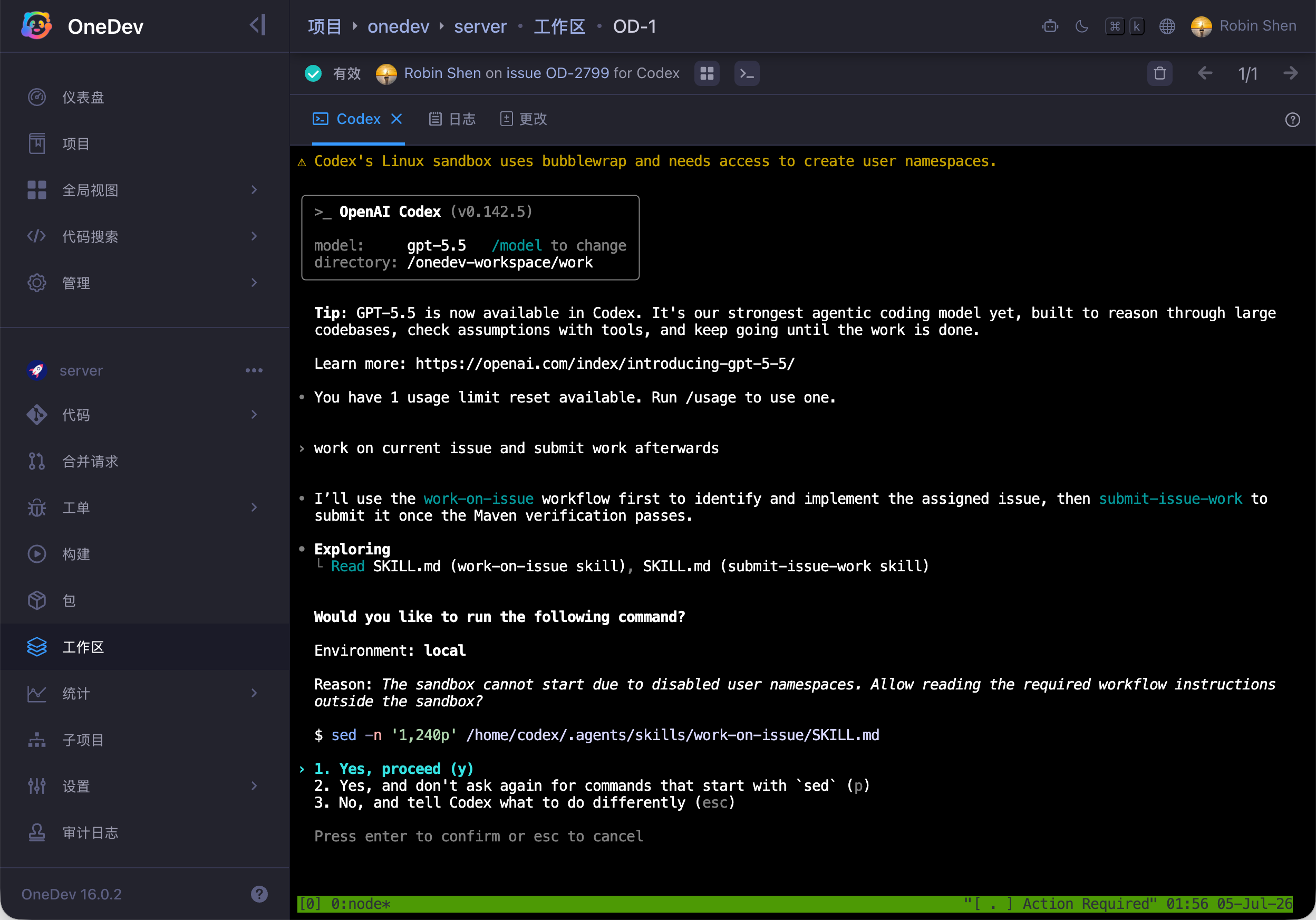Collapse the sidebar using the arrow icon
This screenshot has width=1316, height=920.
tap(258, 25)
